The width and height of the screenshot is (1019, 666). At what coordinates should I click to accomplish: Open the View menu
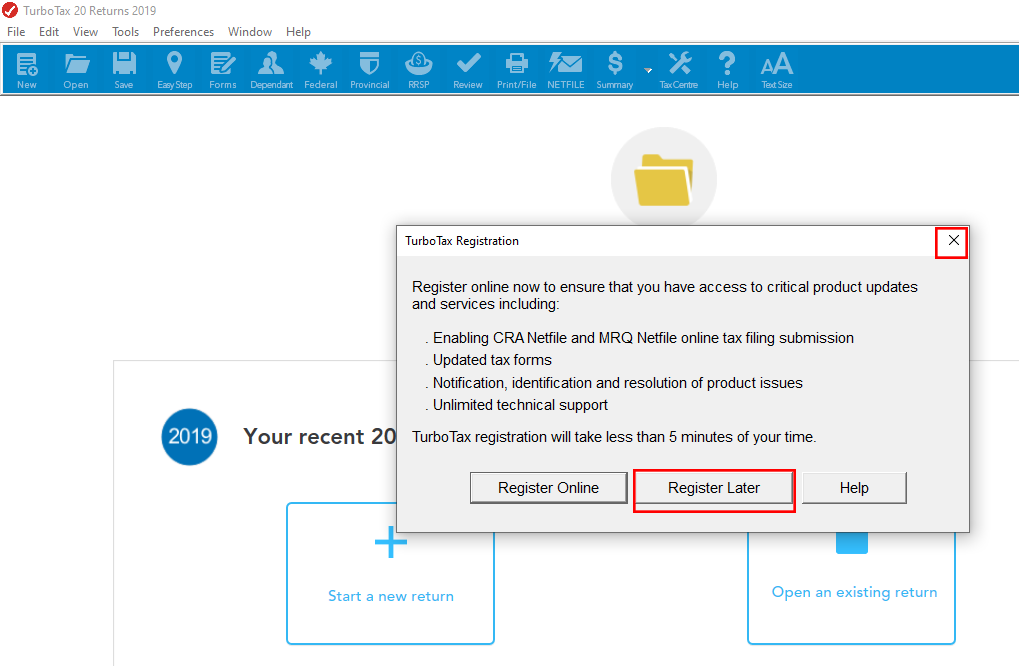click(x=85, y=32)
